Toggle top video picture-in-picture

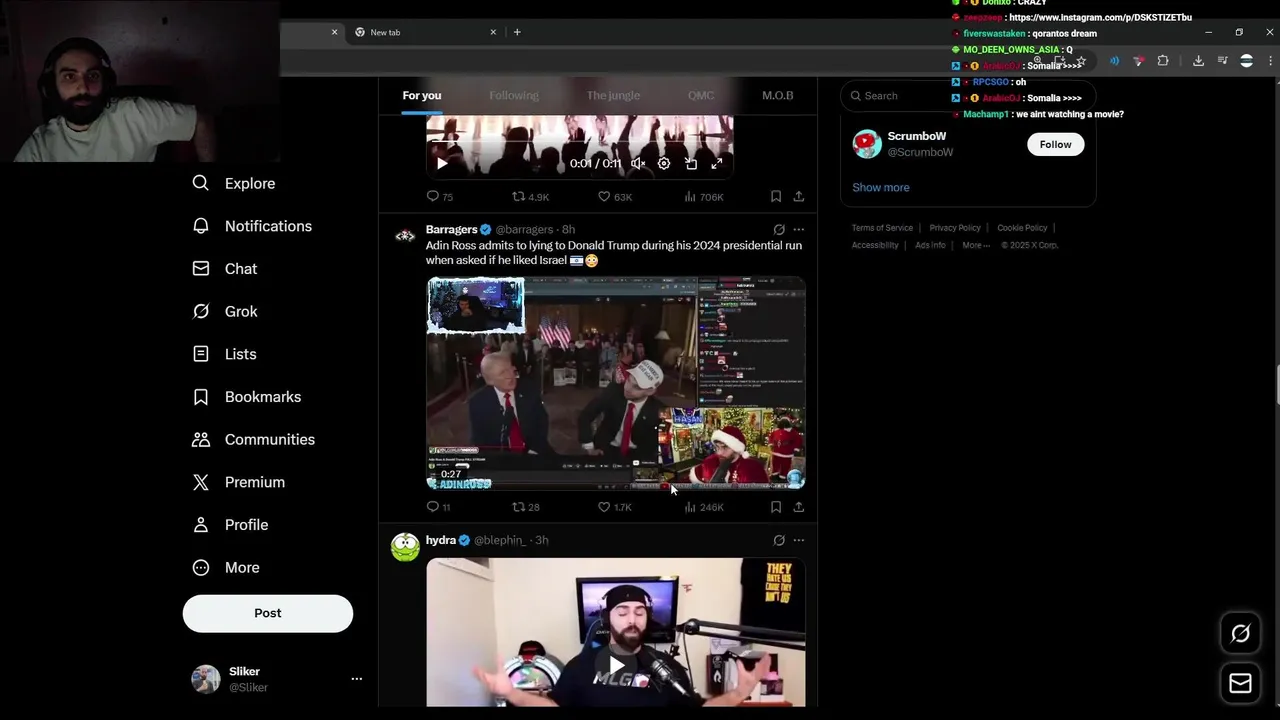tap(690, 163)
